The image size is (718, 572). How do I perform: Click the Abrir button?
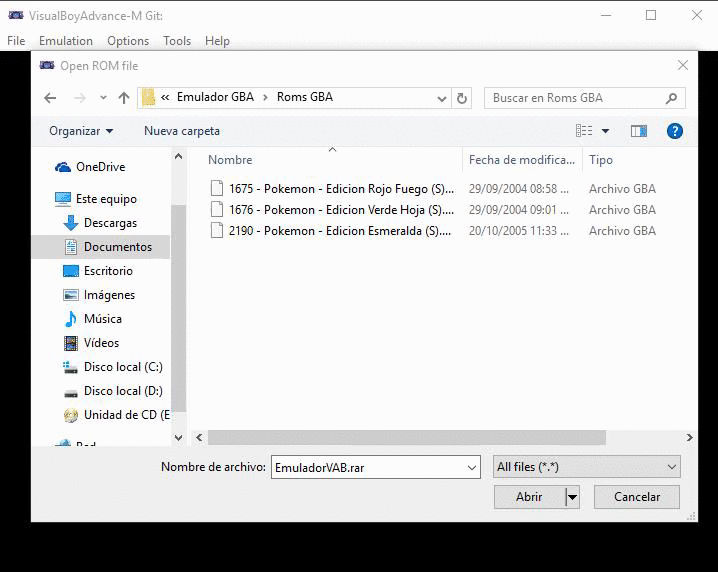[529, 497]
